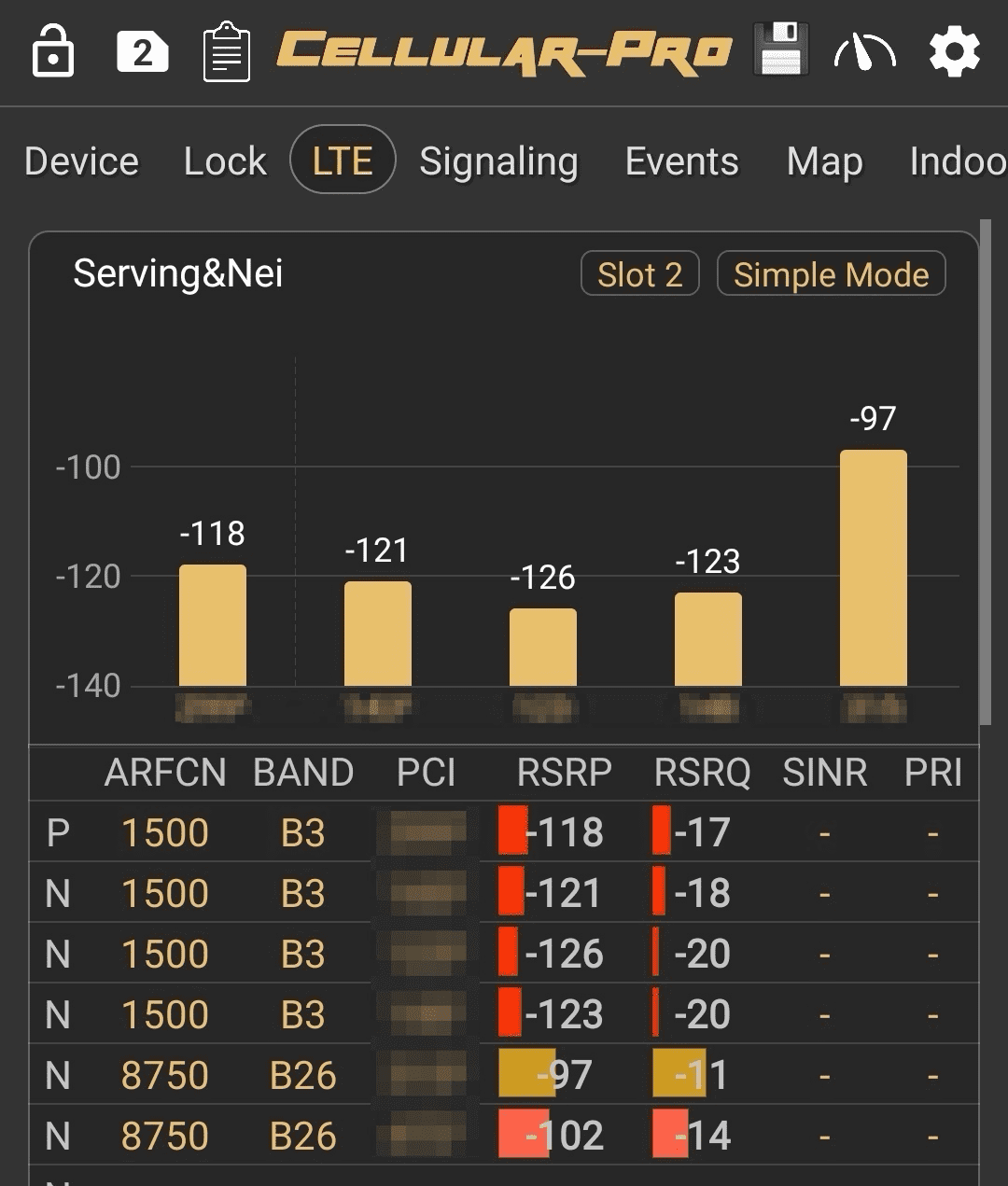Tap the RSRP value -102
Viewport: 1008px width, 1186px height.
click(x=565, y=1136)
